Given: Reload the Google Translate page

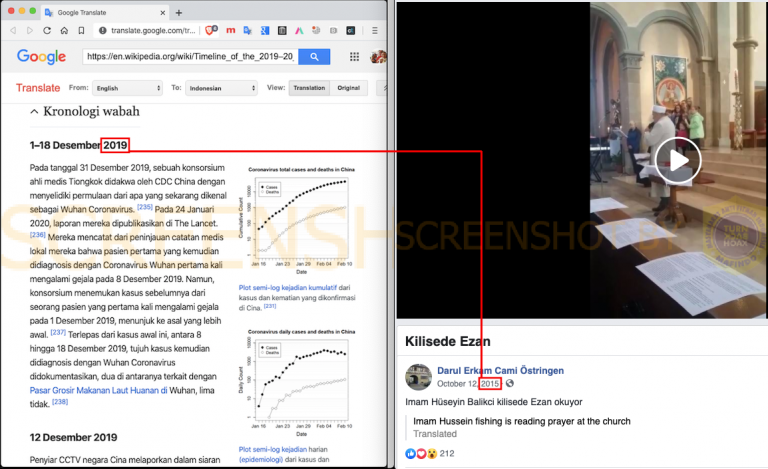Looking at the screenshot, I should (x=47, y=30).
